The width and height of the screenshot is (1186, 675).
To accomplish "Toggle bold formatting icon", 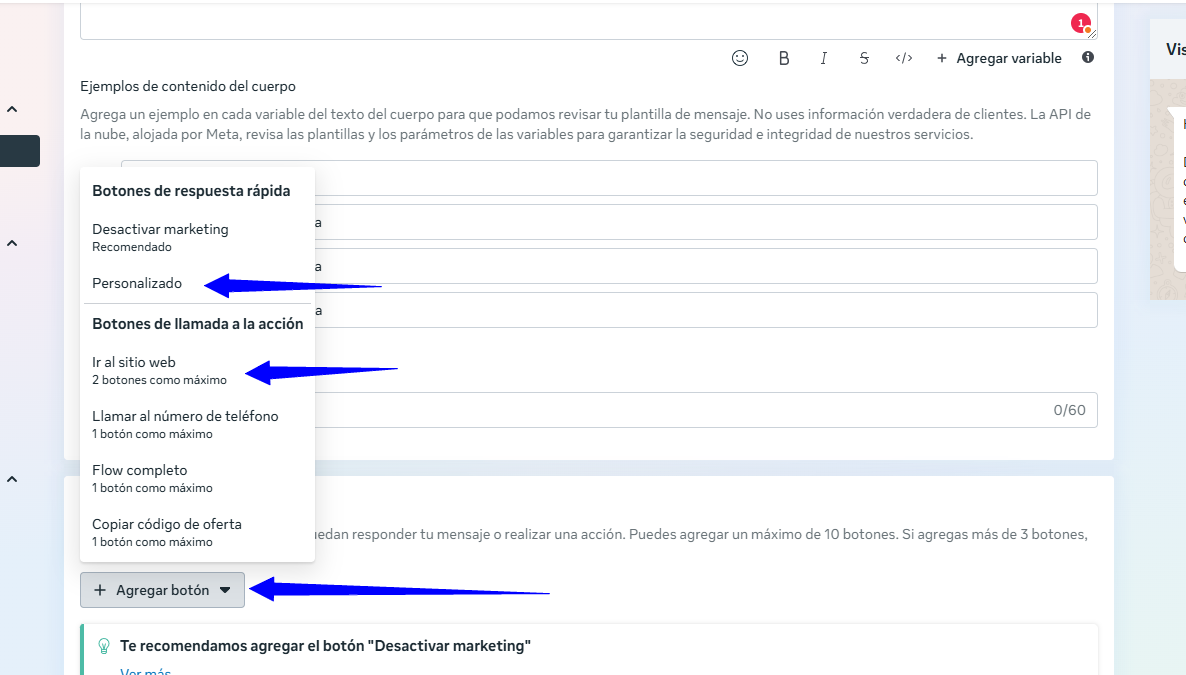I will pyautogui.click(x=784, y=58).
